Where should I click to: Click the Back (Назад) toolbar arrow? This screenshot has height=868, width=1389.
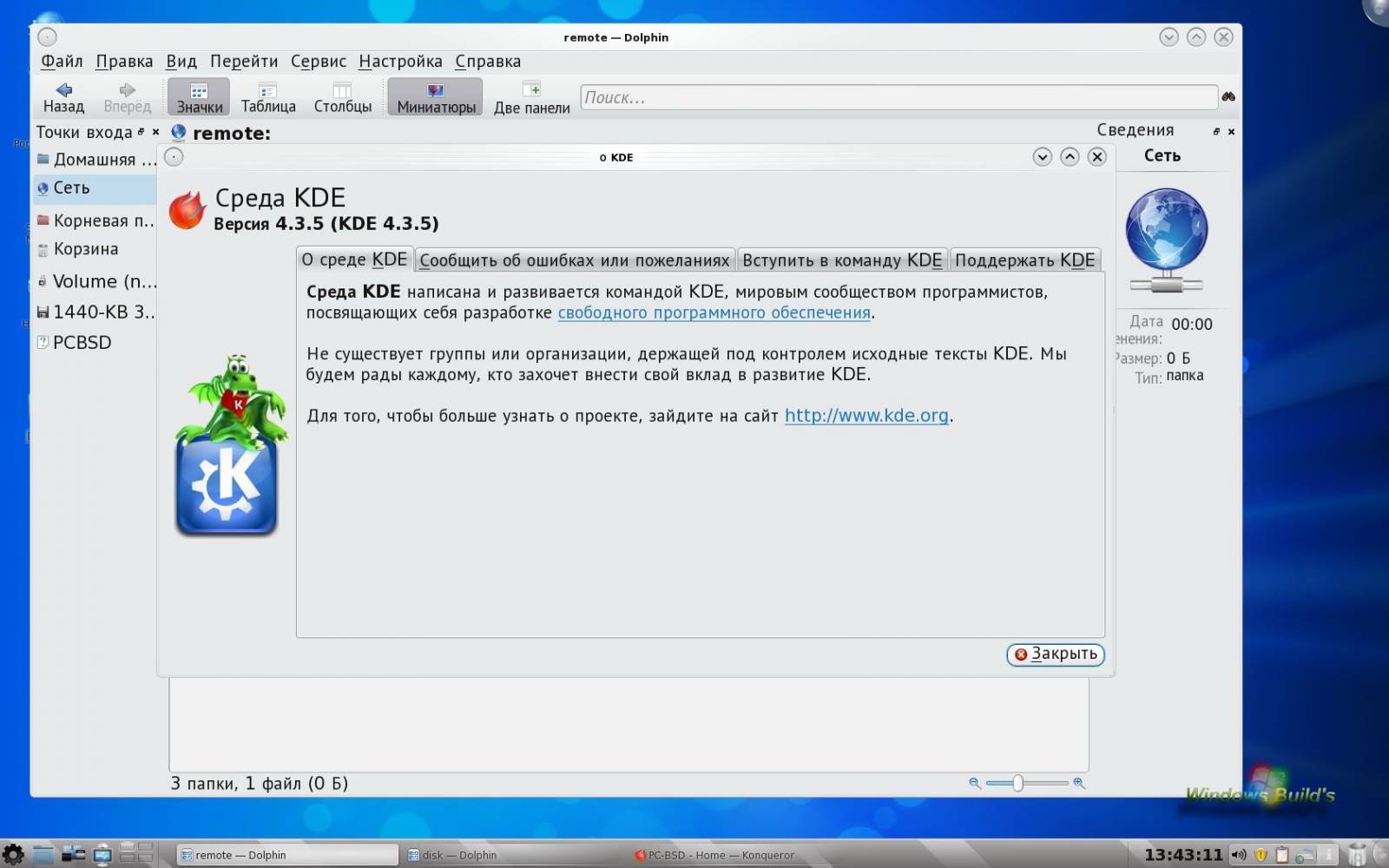click(63, 97)
